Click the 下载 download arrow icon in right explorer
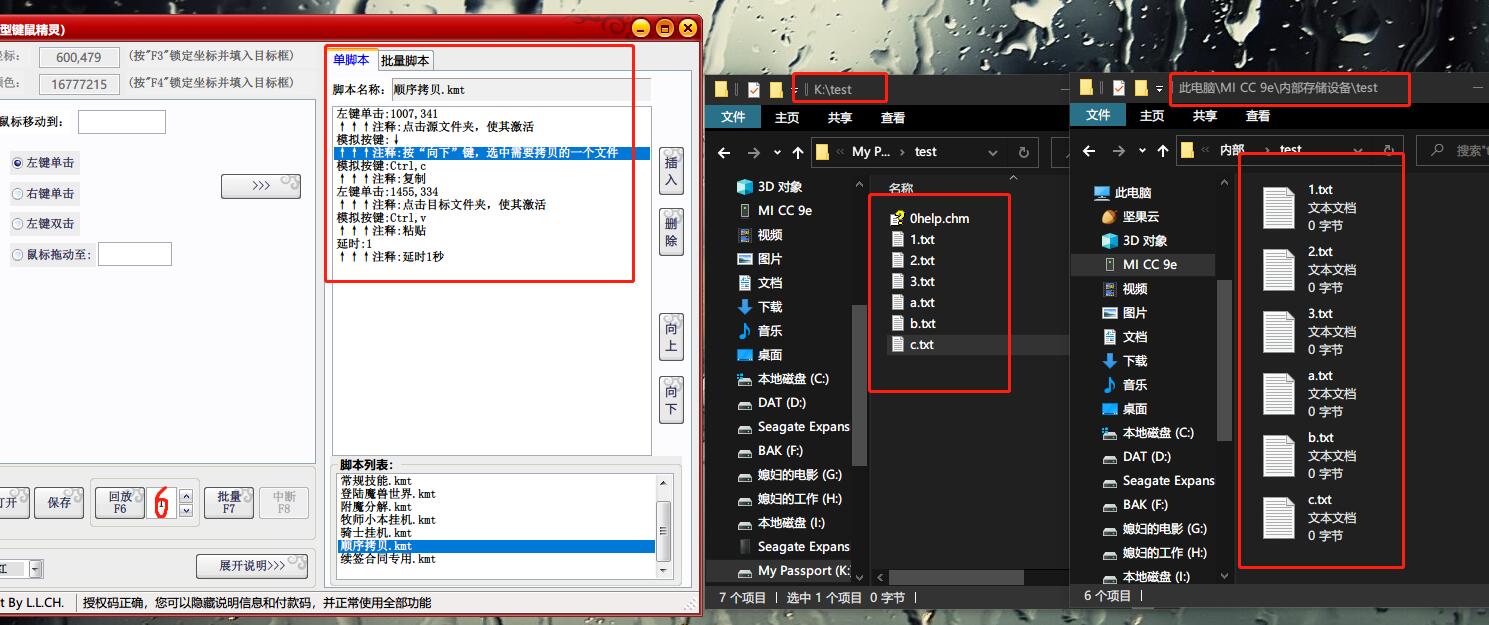 [x=1108, y=361]
